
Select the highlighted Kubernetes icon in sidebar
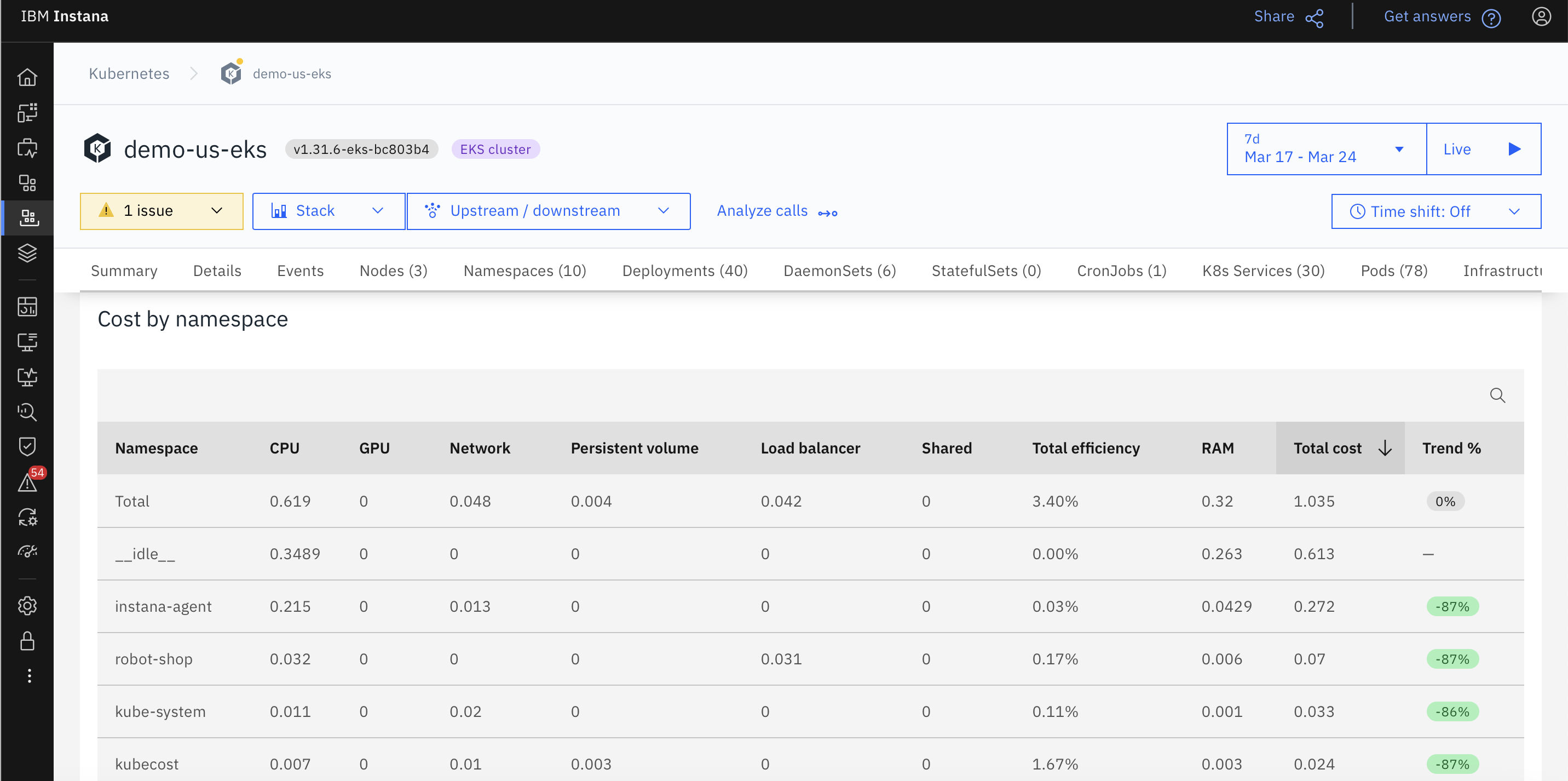pos(28,217)
